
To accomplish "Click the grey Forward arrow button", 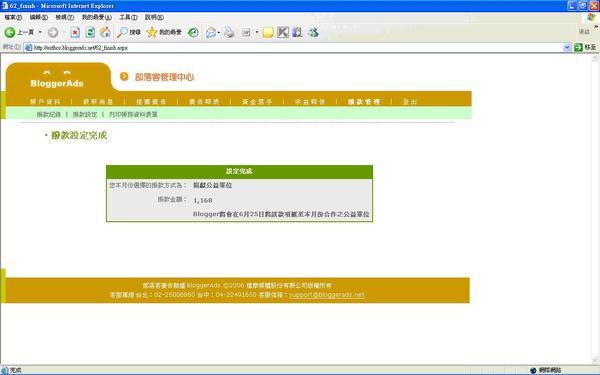I will [x=53, y=33].
